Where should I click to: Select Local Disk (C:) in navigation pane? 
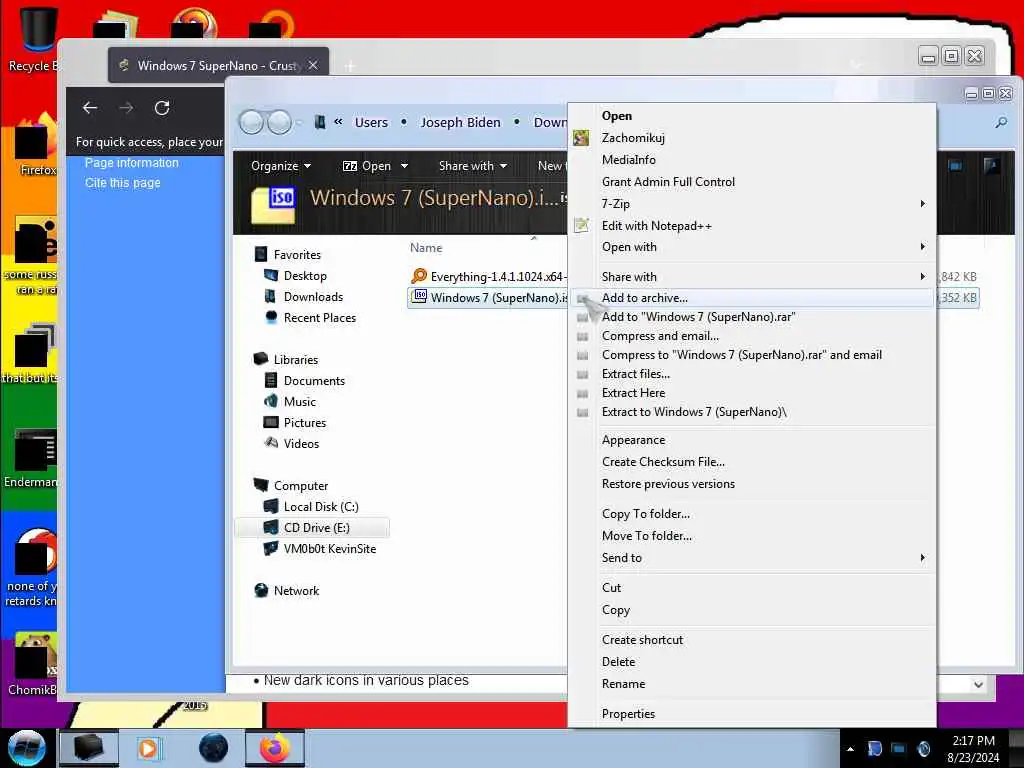320,507
